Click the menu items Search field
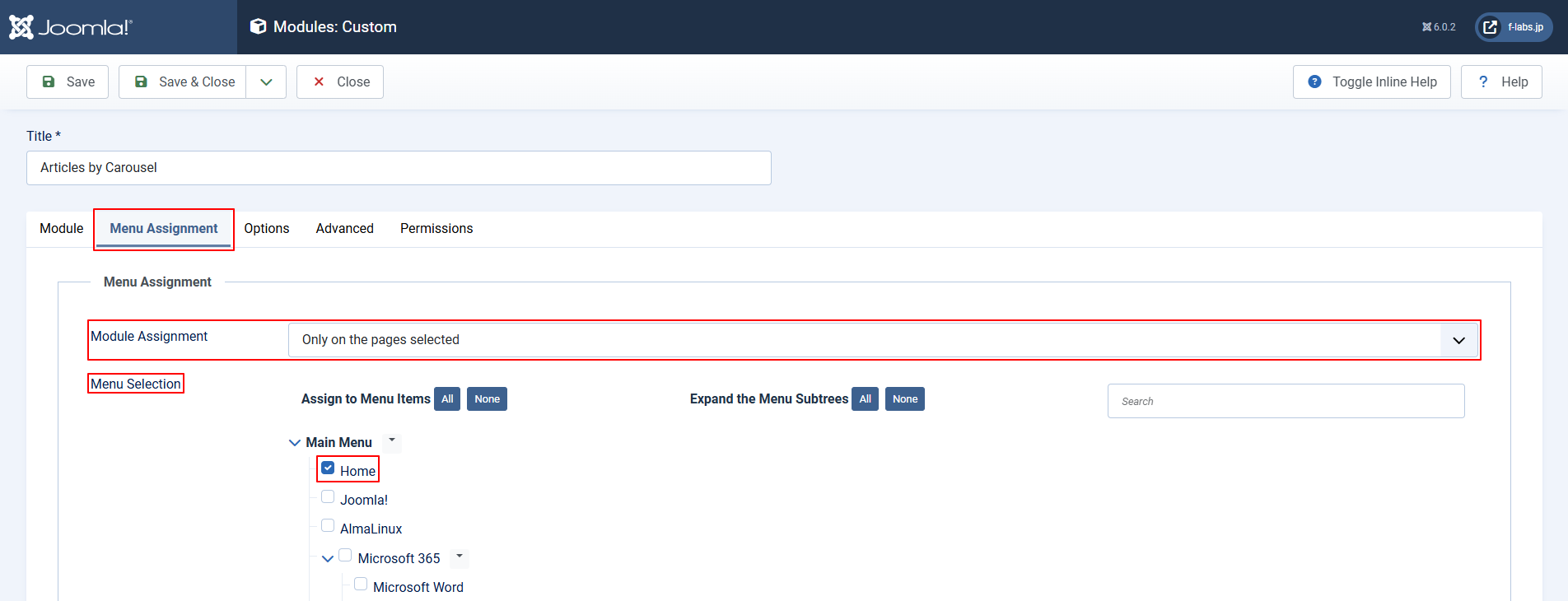This screenshot has width=1568, height=601. (x=1286, y=401)
